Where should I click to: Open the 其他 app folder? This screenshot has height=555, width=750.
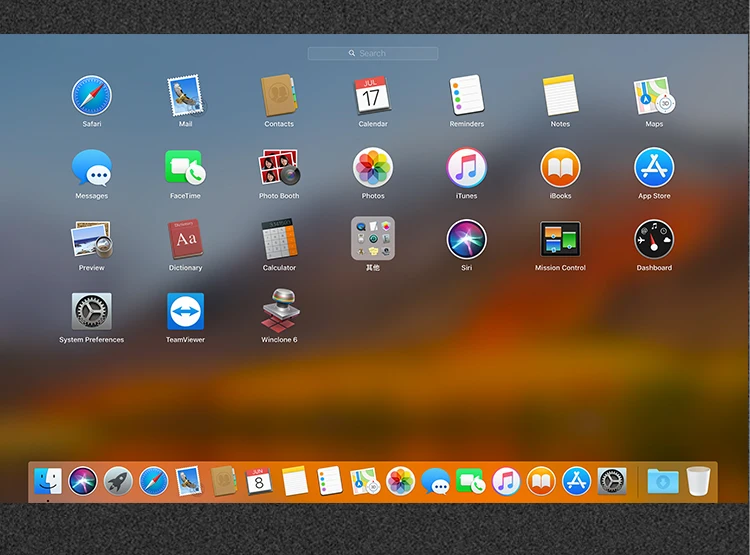tap(373, 239)
